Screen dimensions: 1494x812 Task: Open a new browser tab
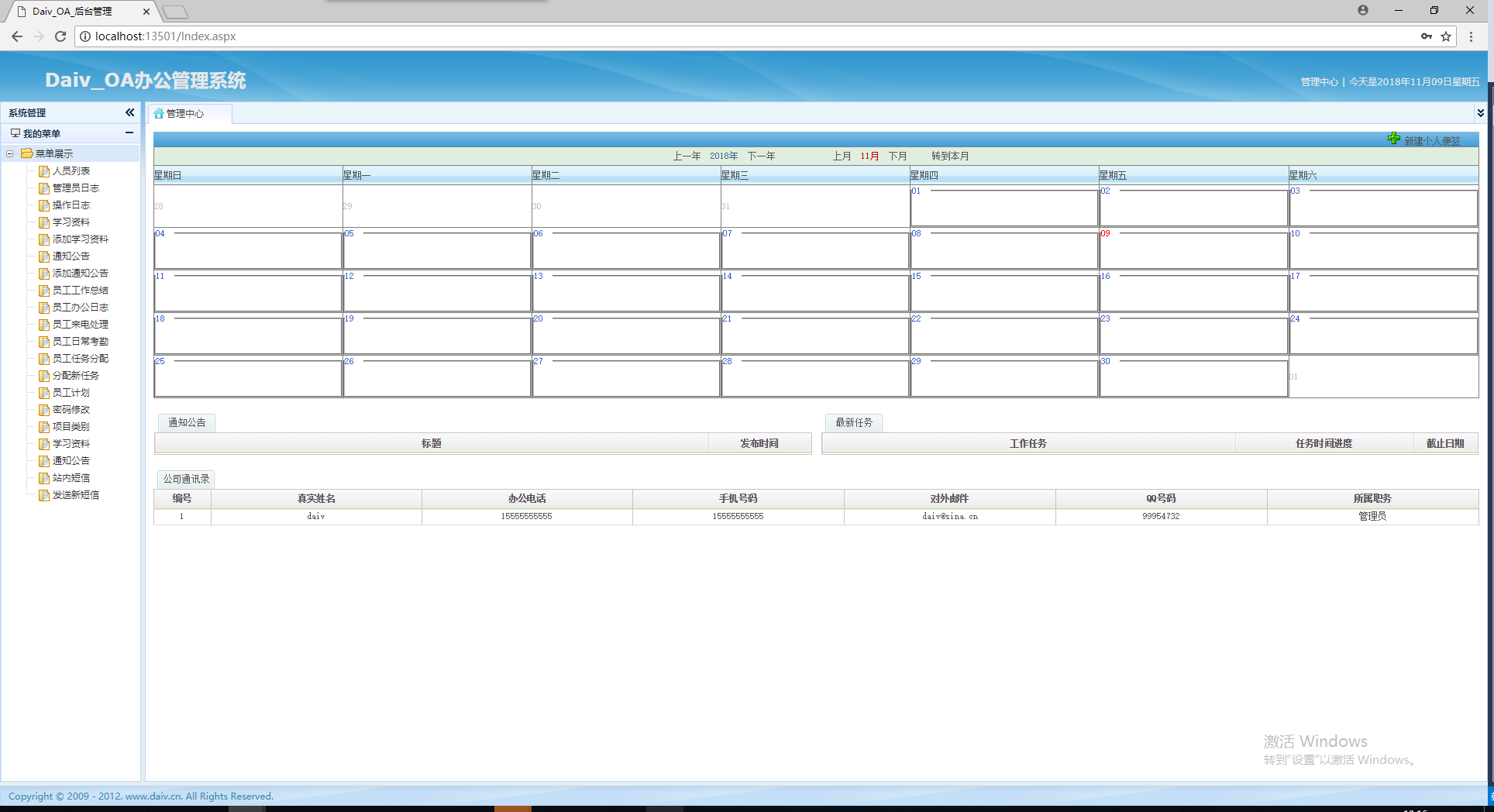(175, 12)
